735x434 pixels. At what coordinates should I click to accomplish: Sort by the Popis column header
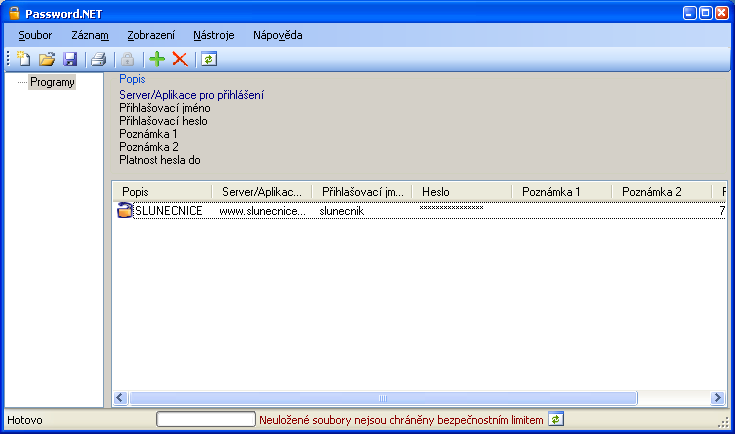162,192
